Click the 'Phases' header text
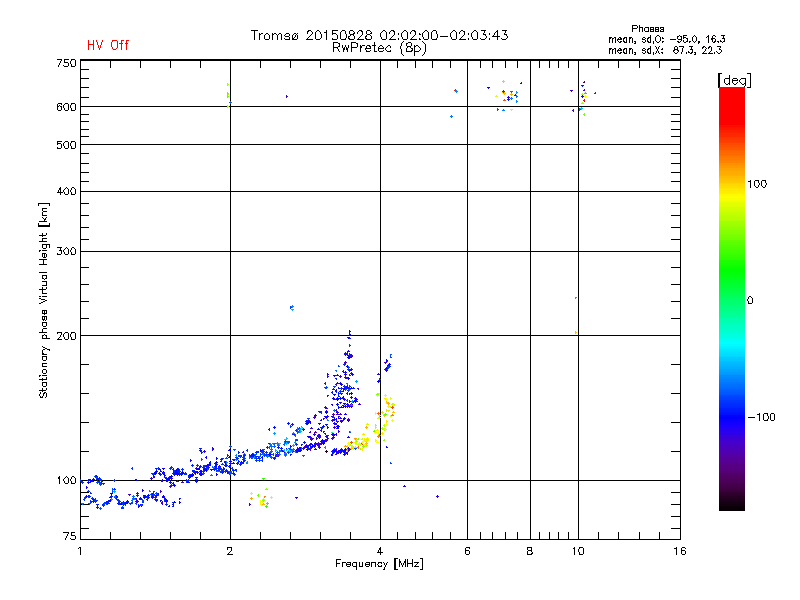 [647, 29]
